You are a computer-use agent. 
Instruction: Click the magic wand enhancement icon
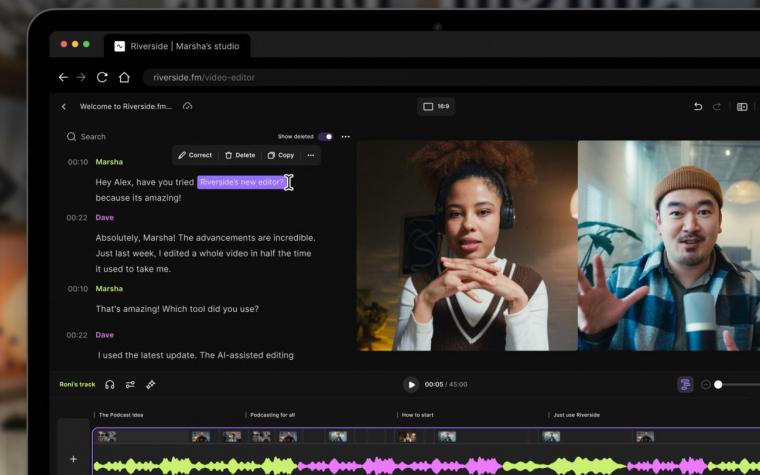pyautogui.click(x=151, y=384)
